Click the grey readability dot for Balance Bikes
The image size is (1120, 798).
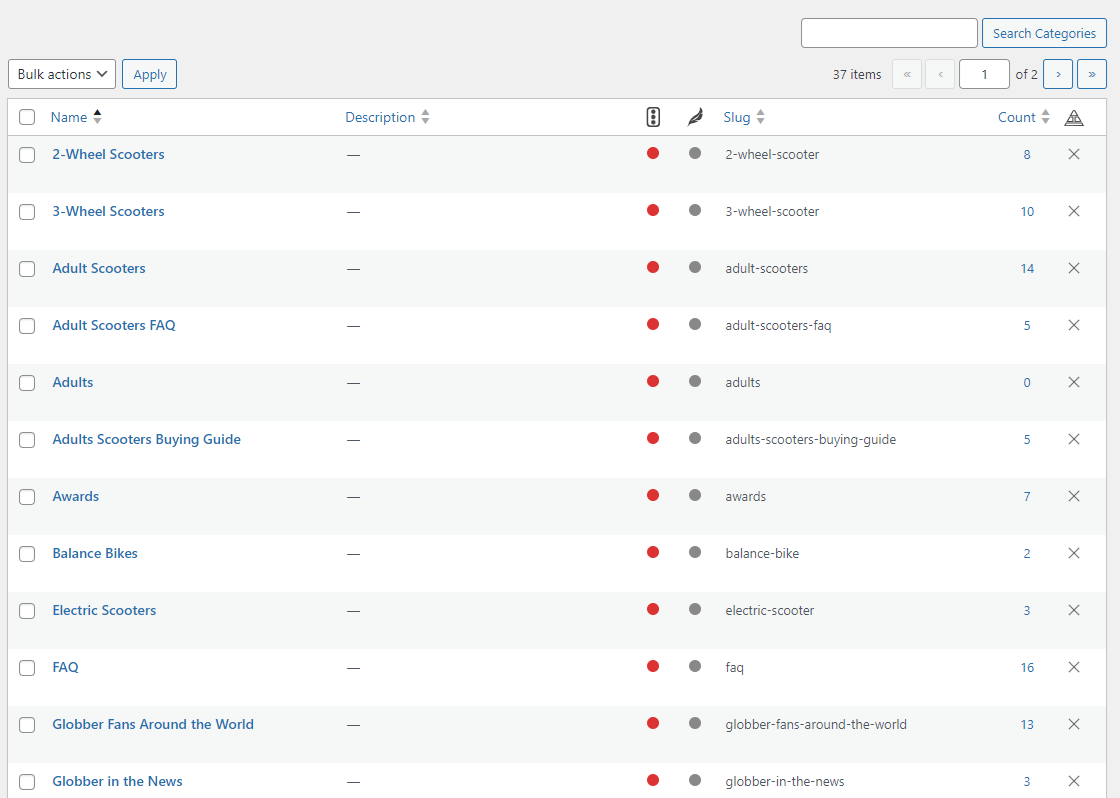click(x=695, y=552)
